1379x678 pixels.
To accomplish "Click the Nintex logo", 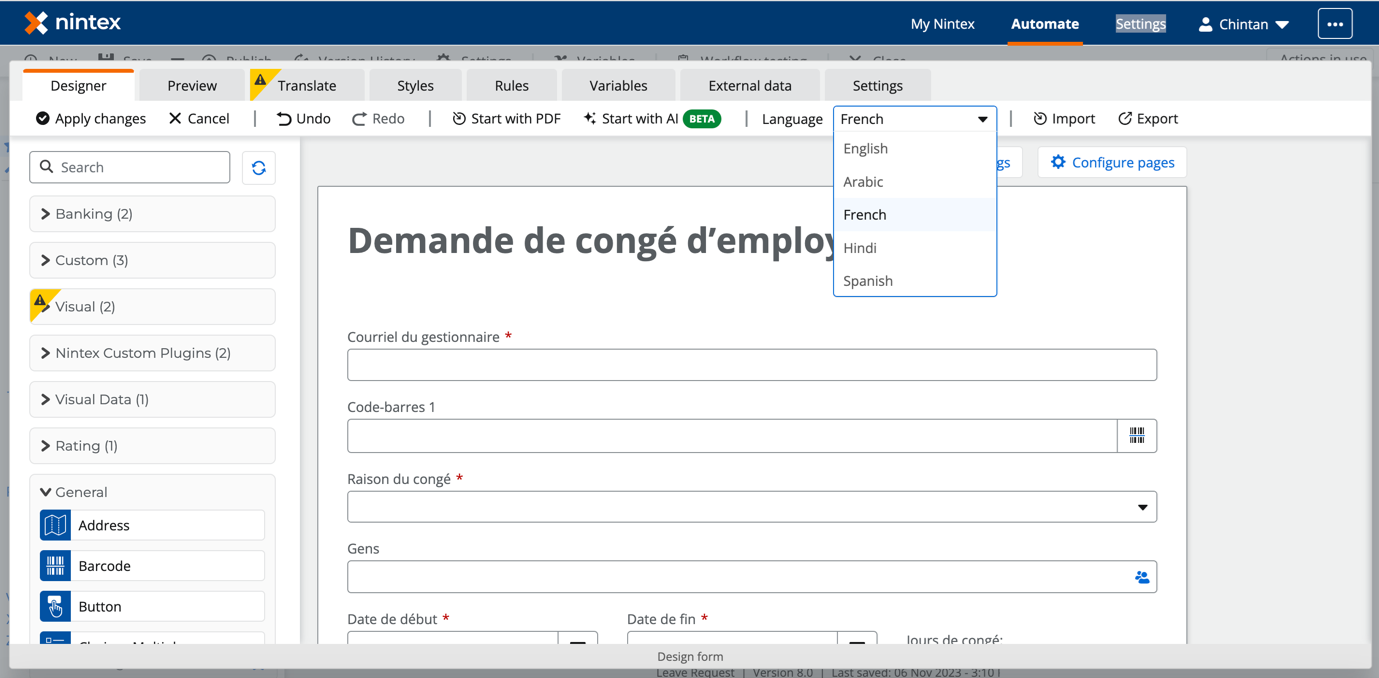I will pyautogui.click(x=72, y=22).
